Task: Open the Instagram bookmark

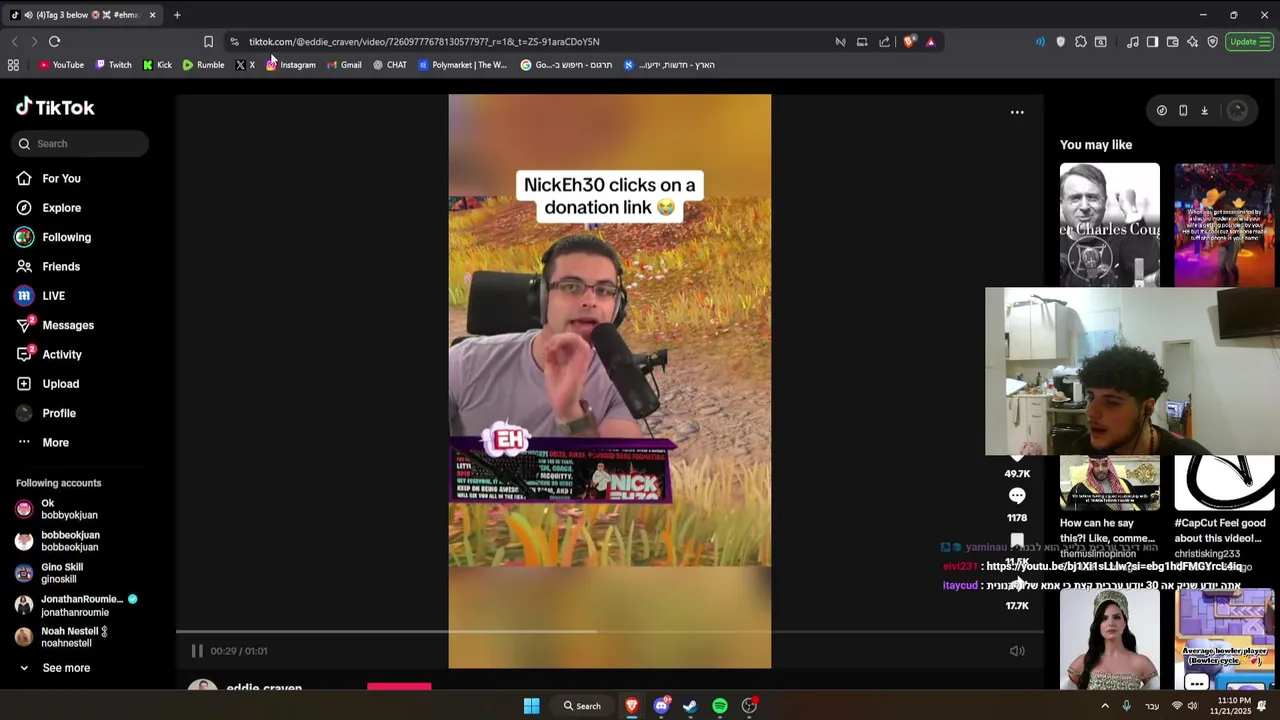Action: [291, 65]
